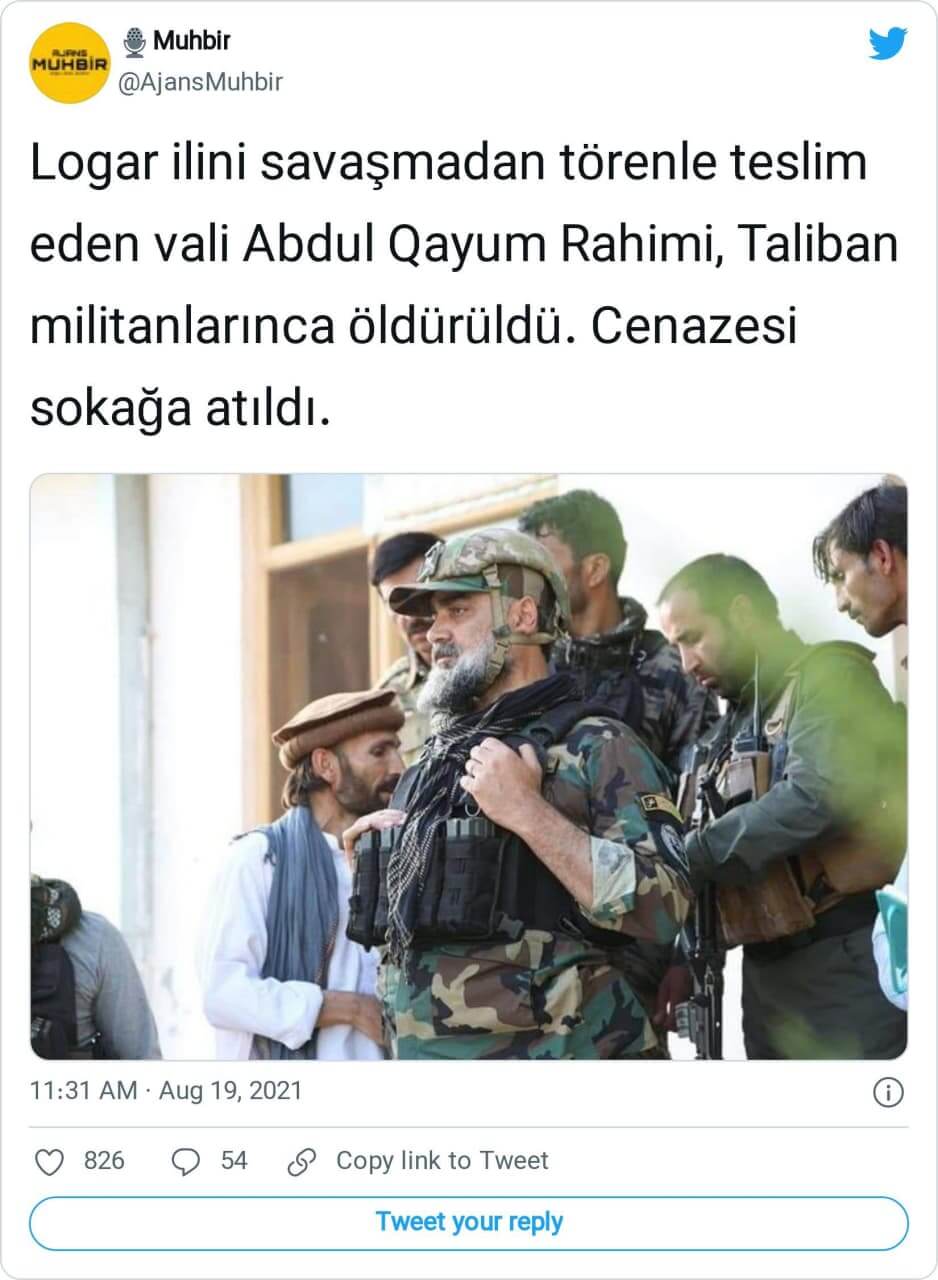Visit the @AjansMuhbir handle
Screen dimensions: 938x1280
point(200,82)
